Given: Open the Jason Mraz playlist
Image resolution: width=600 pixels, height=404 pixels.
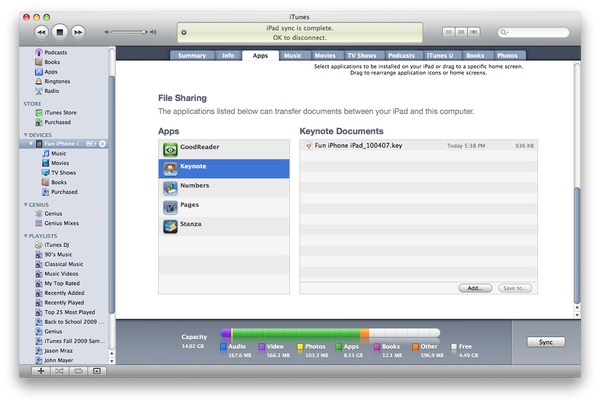Looking at the screenshot, I should point(58,351).
